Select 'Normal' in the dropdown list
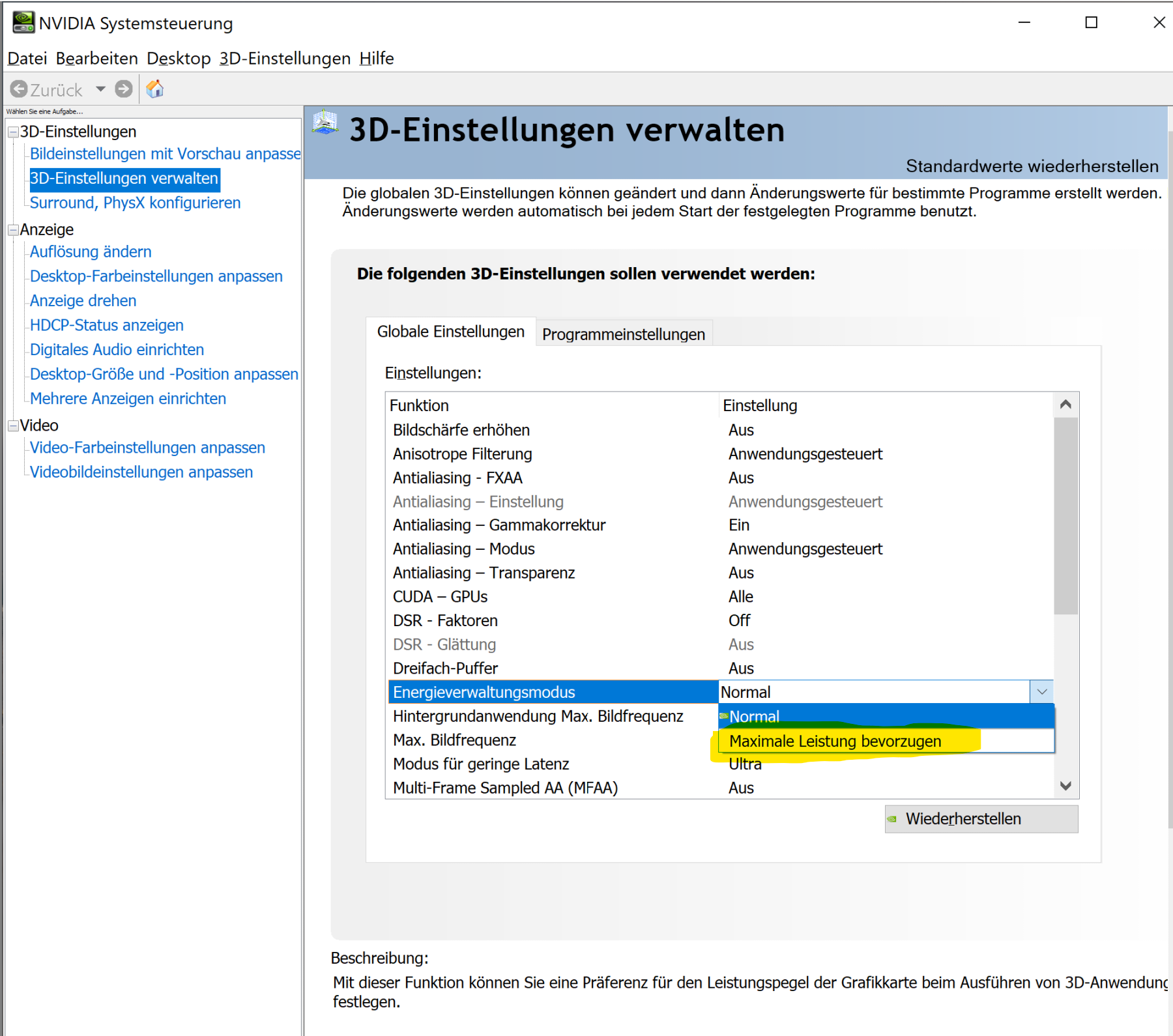Image resolution: width=1173 pixels, height=1036 pixels. point(886,716)
